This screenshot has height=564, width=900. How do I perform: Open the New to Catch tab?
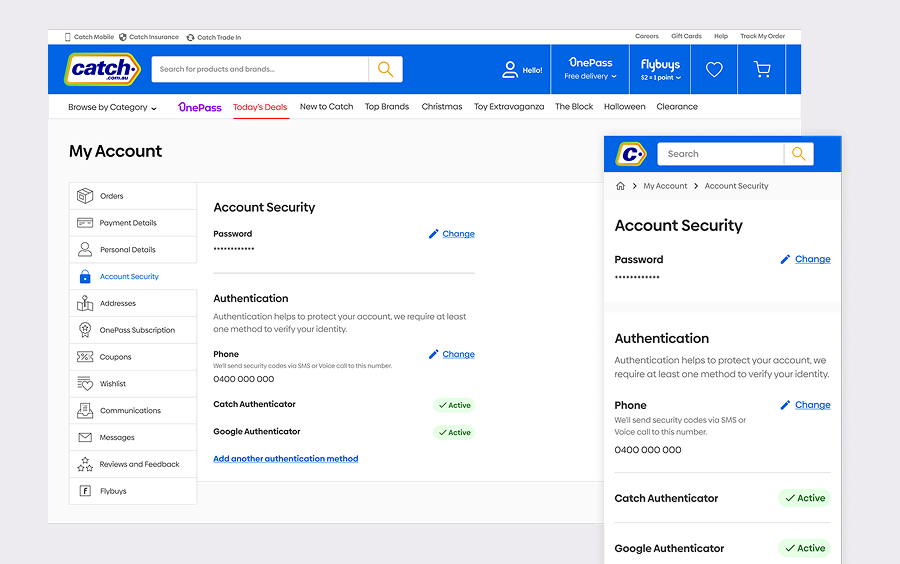[x=327, y=107]
